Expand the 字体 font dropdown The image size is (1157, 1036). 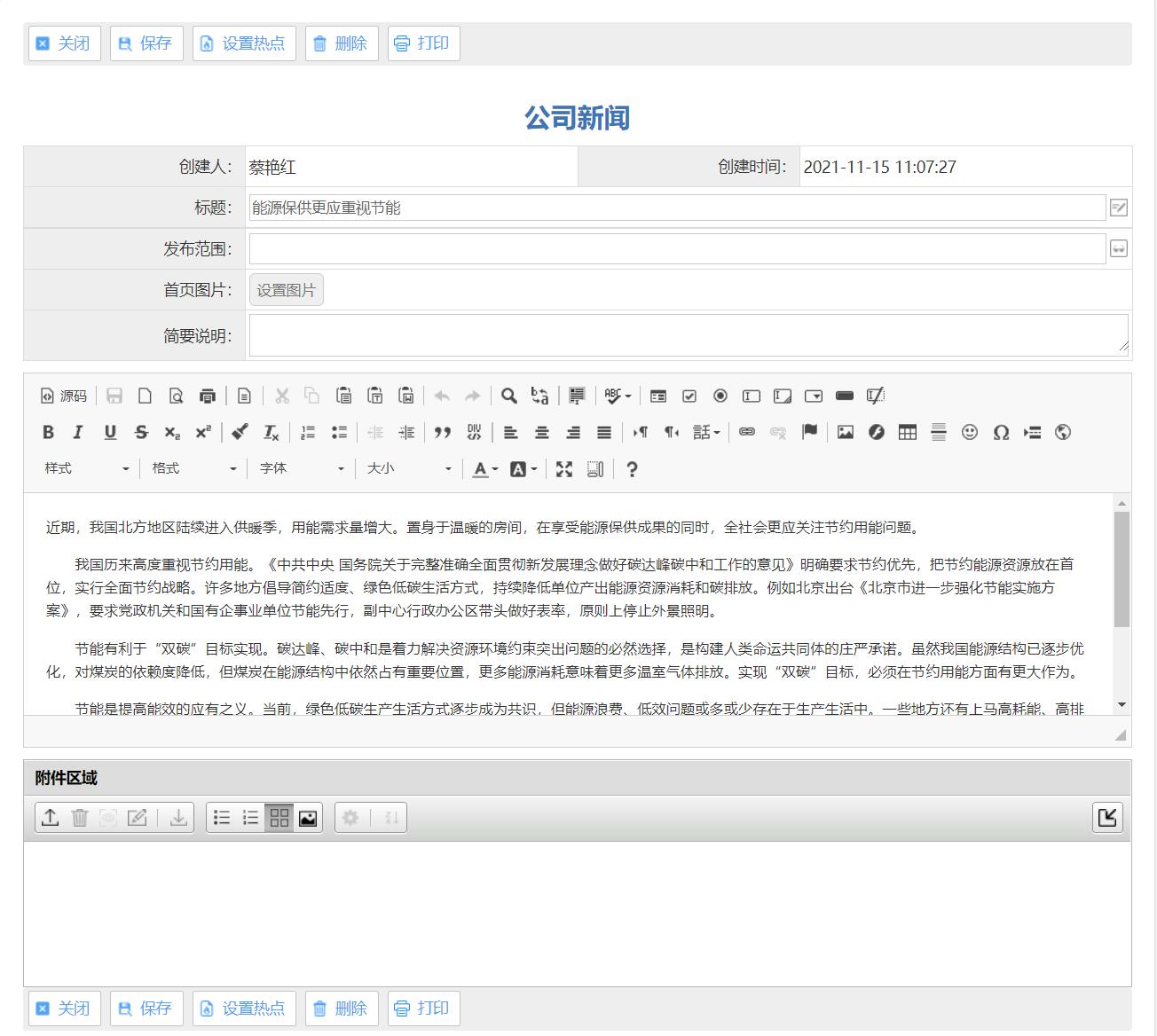click(x=301, y=468)
